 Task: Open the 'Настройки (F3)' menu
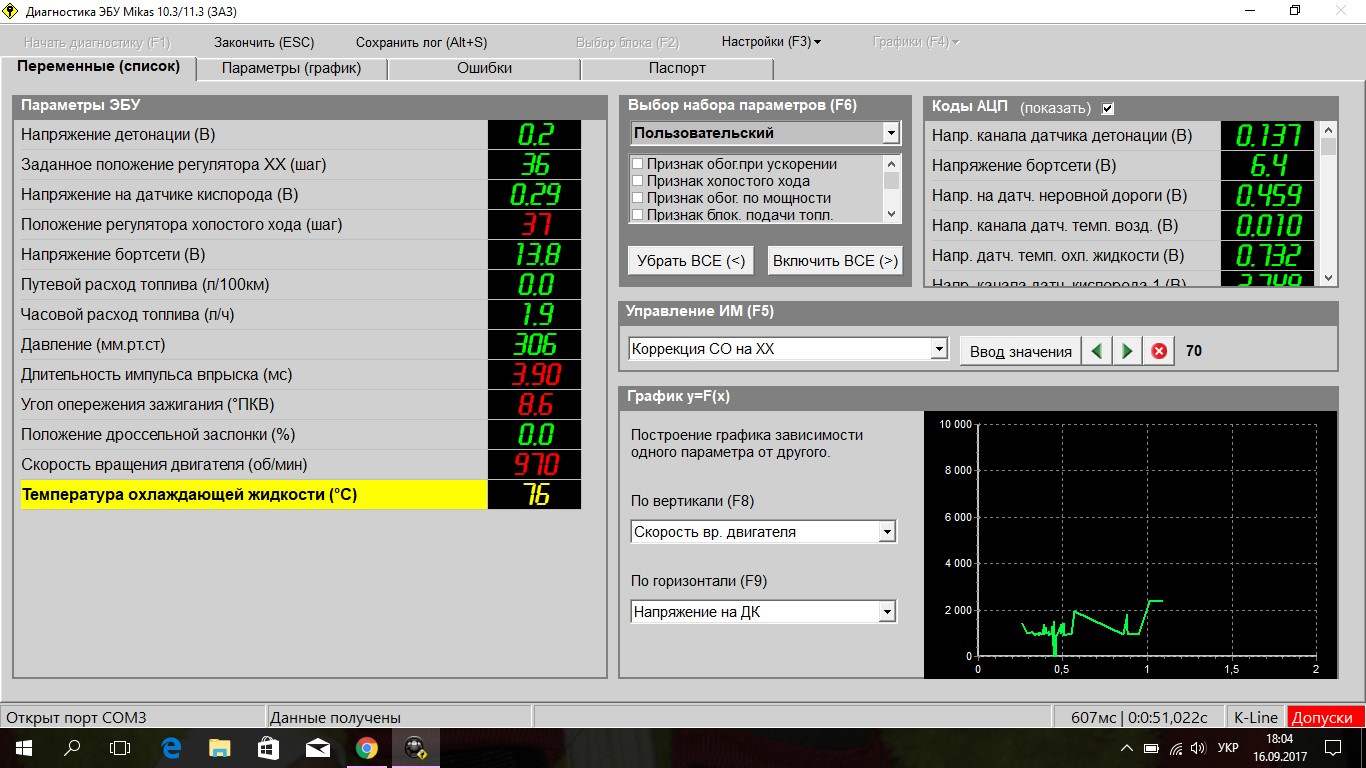point(770,42)
